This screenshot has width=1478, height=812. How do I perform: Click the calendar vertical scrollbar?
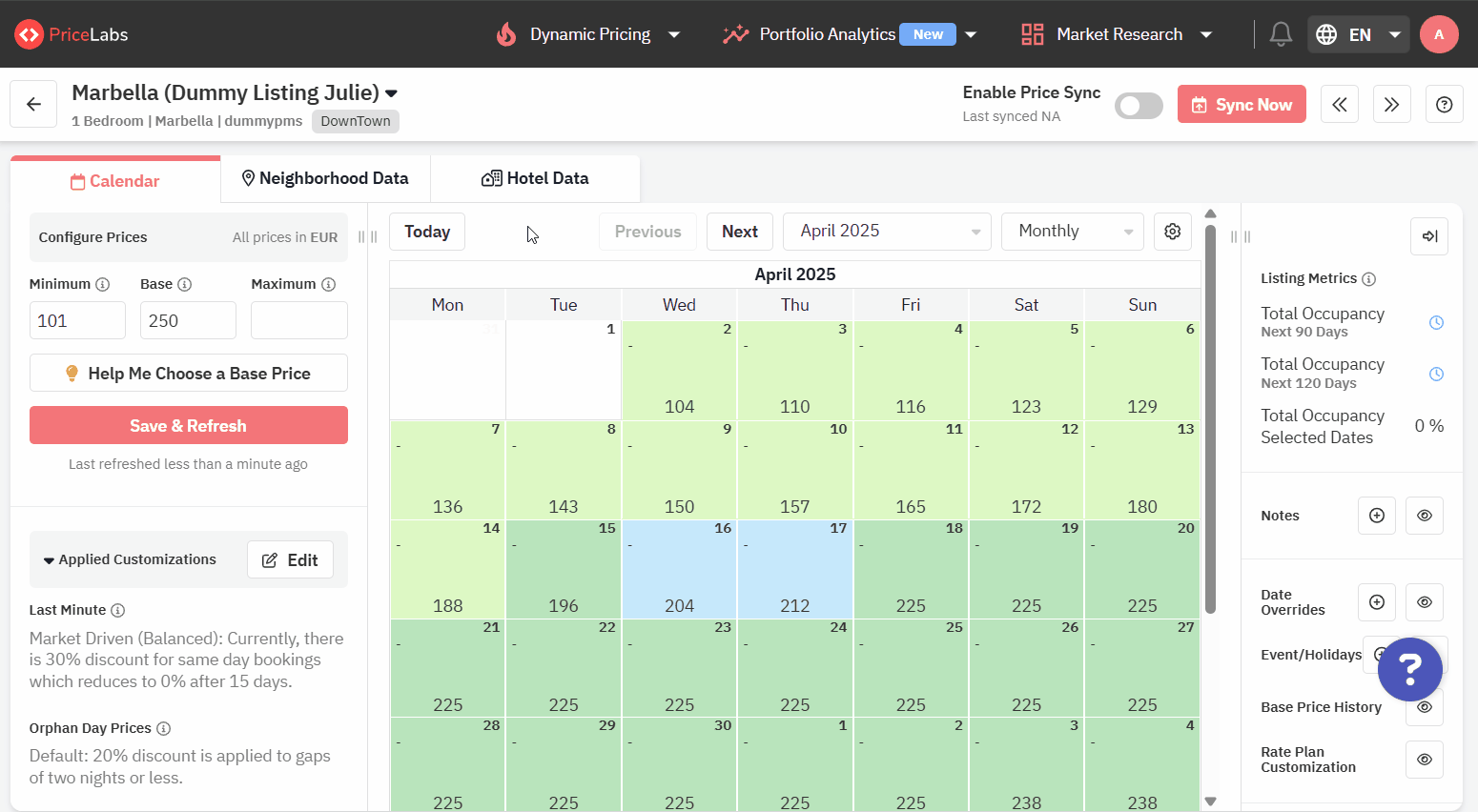click(x=1210, y=419)
